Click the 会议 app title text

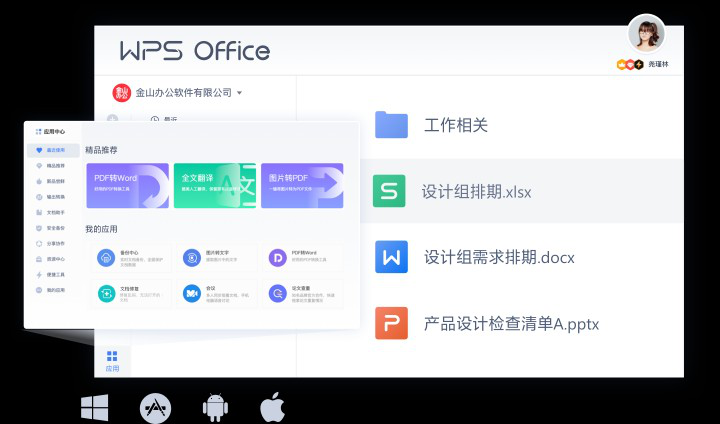coord(210,288)
